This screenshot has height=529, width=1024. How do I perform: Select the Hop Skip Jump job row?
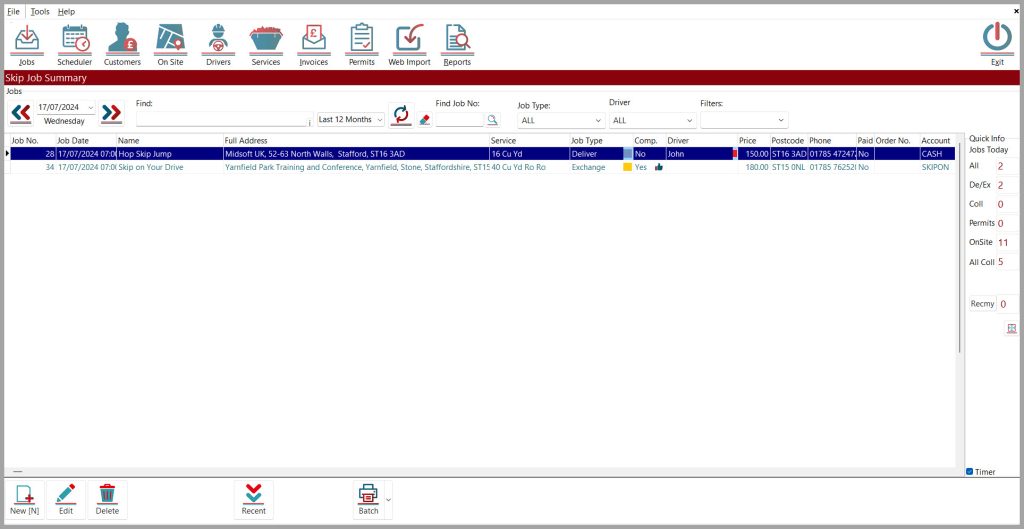483,153
